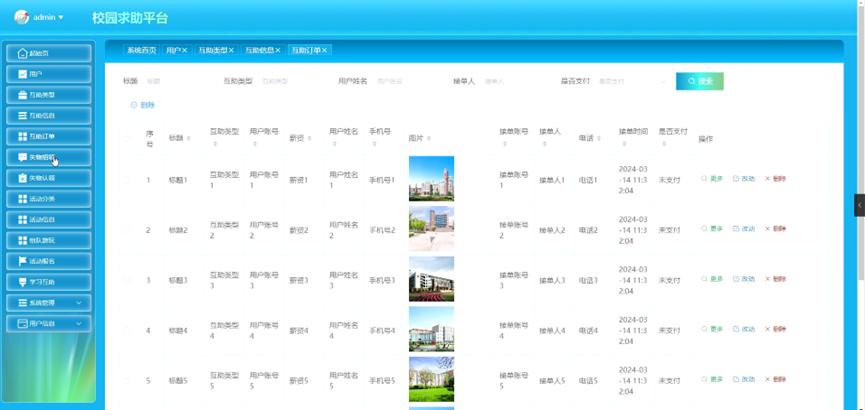Click the chat bubble icon for 失物招领
This screenshot has width=865, height=410.
point(22,157)
